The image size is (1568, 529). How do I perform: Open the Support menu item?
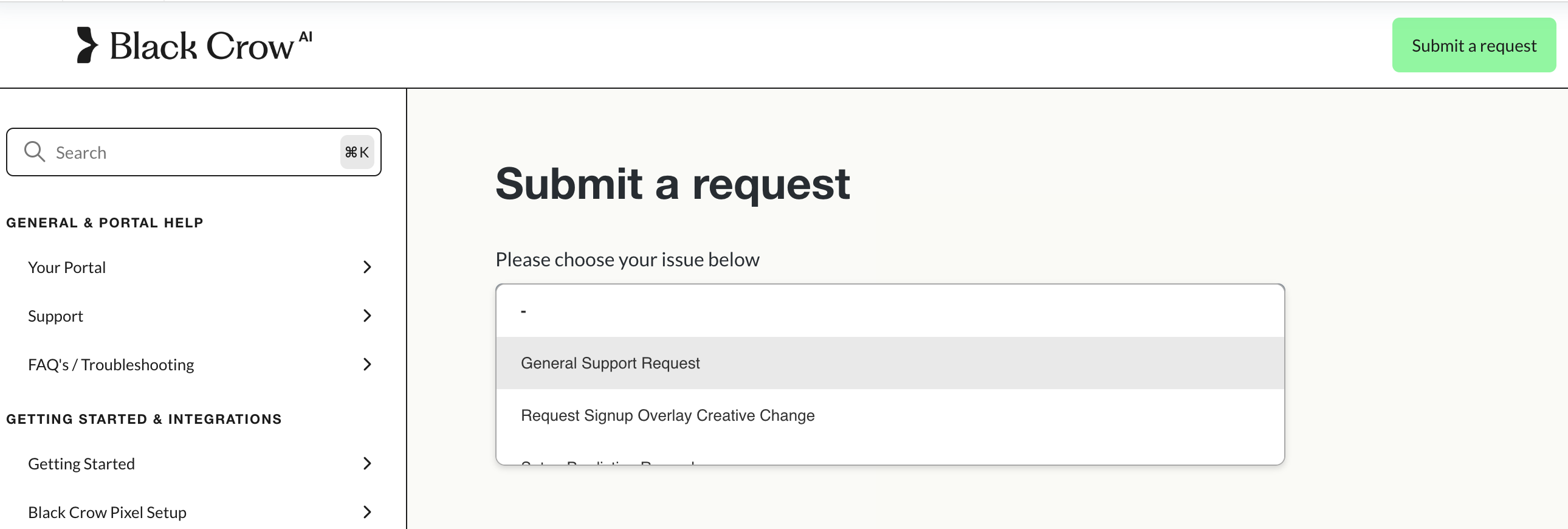(x=55, y=317)
